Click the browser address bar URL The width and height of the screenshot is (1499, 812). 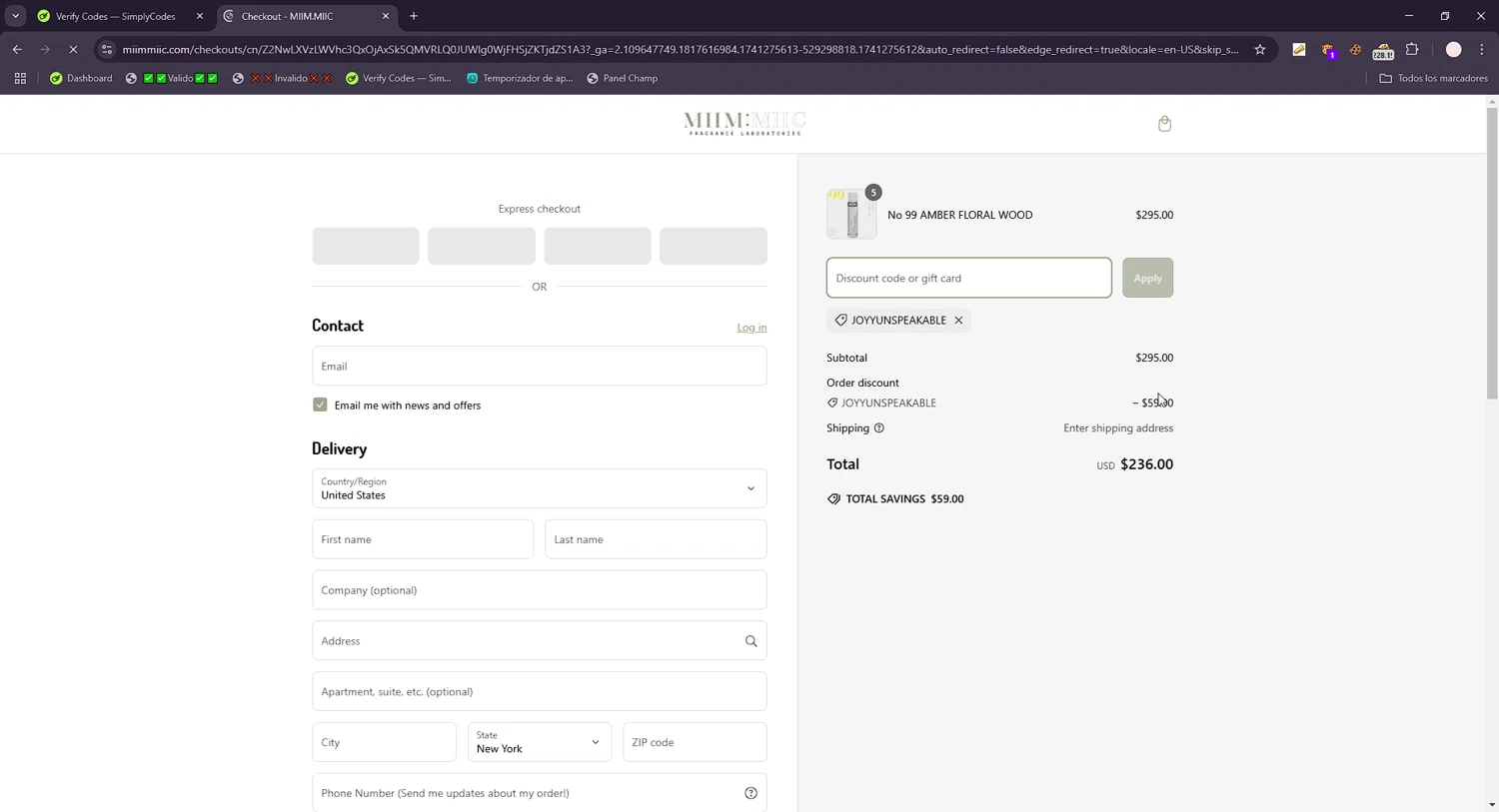(680, 49)
